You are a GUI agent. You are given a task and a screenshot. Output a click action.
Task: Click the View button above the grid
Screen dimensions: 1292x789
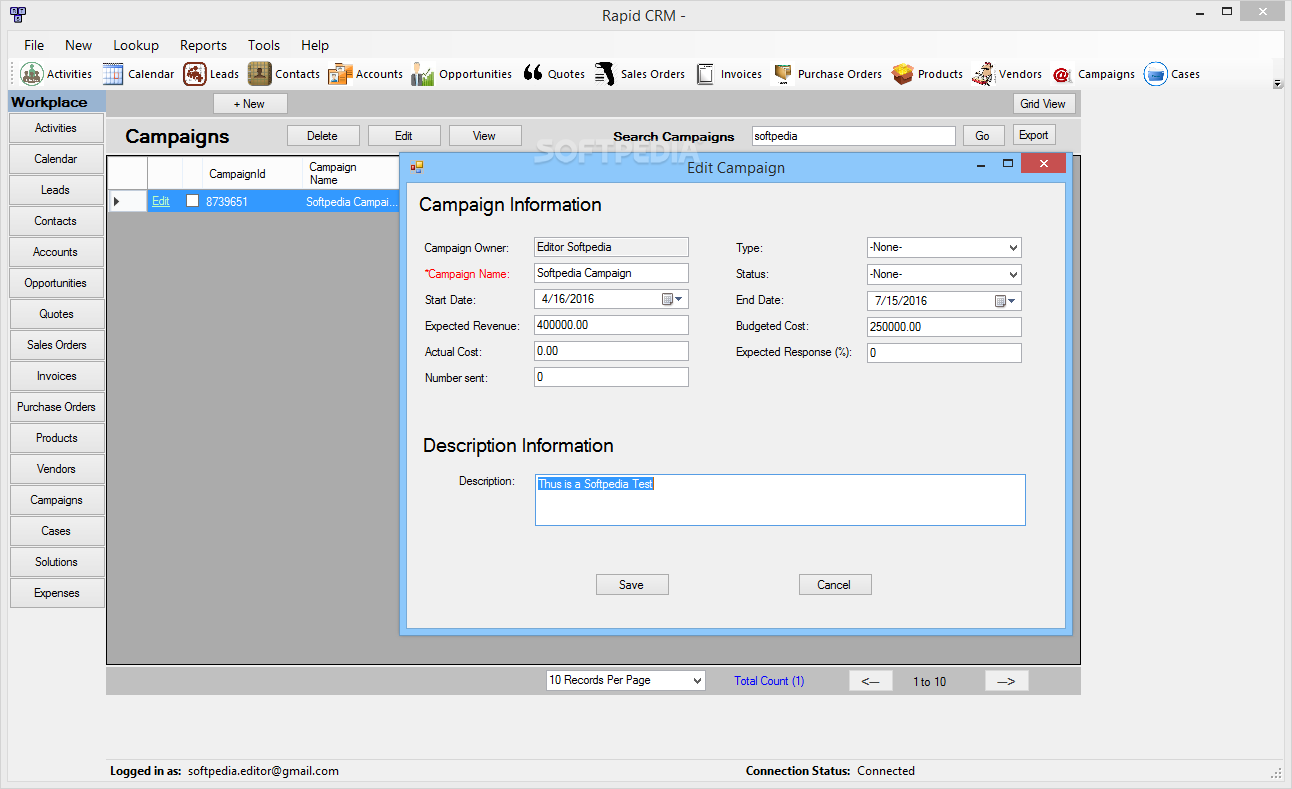(485, 136)
